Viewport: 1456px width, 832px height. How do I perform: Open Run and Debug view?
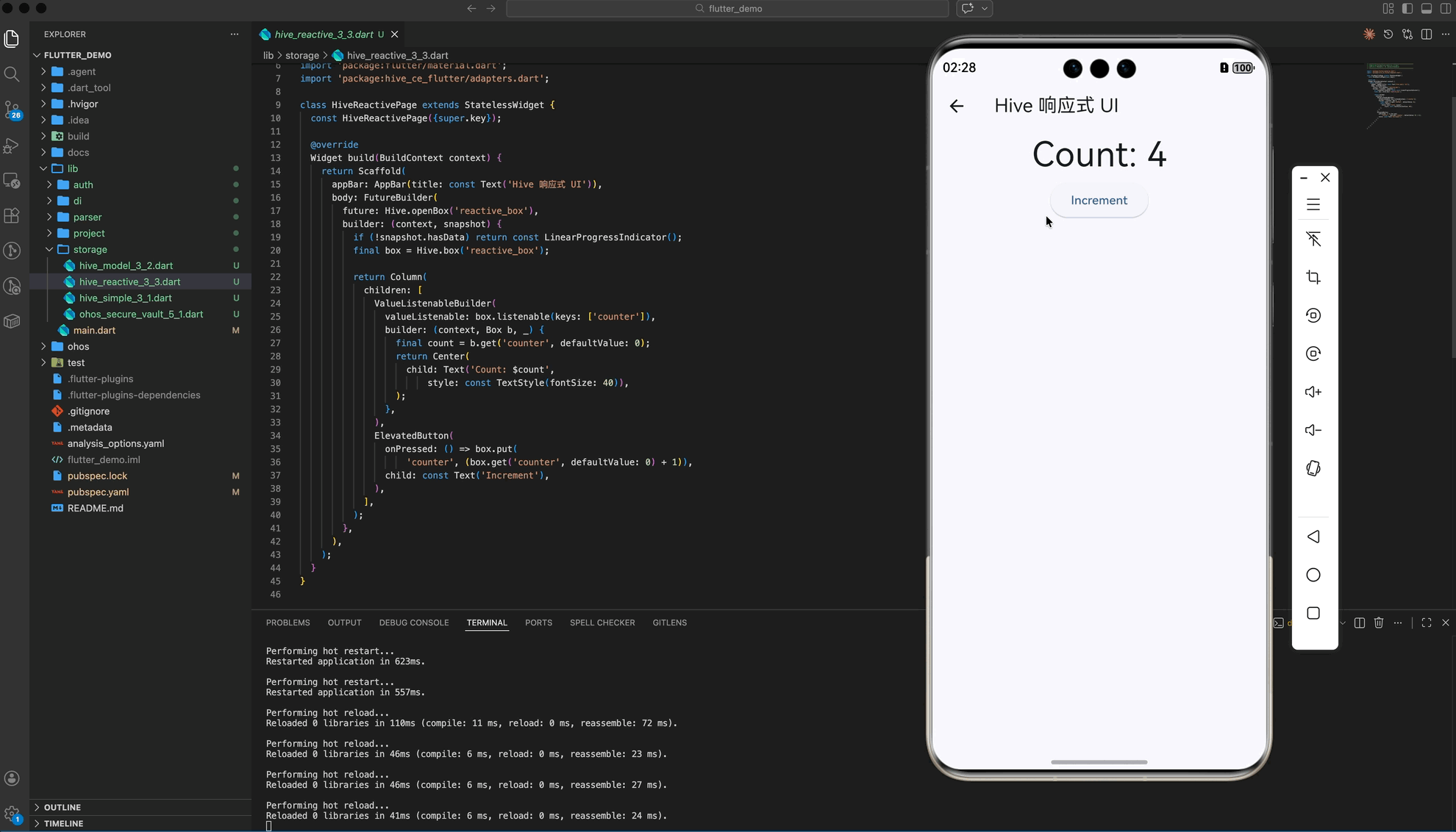pyautogui.click(x=12, y=146)
